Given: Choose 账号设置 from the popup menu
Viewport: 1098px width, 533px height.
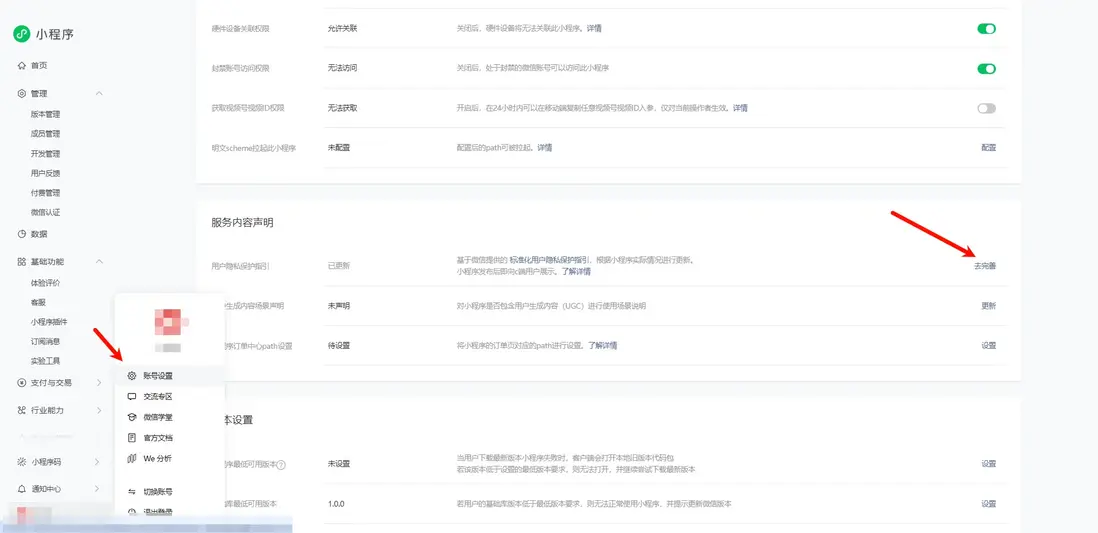Looking at the screenshot, I should click(171, 375).
